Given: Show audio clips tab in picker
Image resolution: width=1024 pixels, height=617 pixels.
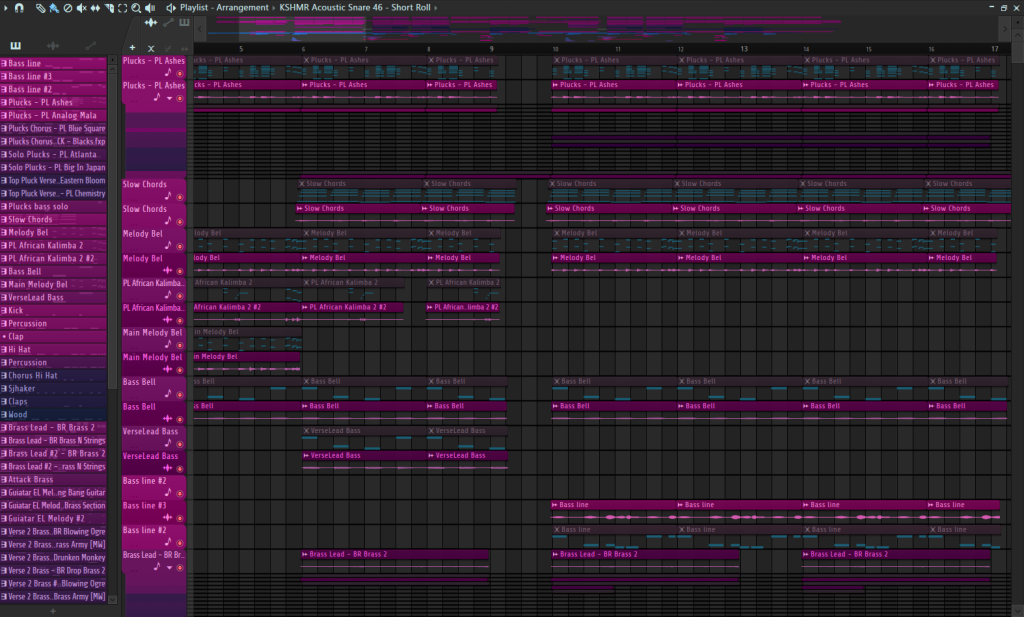Looking at the screenshot, I should (x=53, y=46).
